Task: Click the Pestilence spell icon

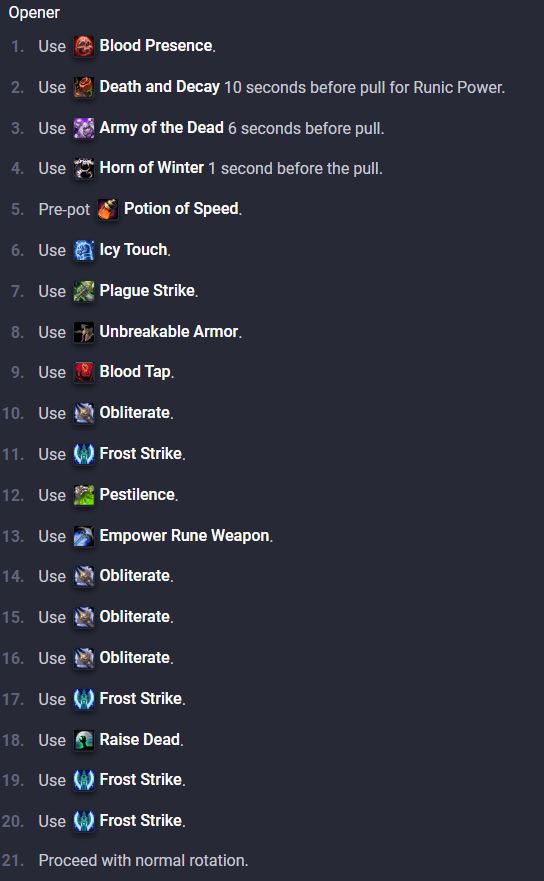Action: click(84, 495)
